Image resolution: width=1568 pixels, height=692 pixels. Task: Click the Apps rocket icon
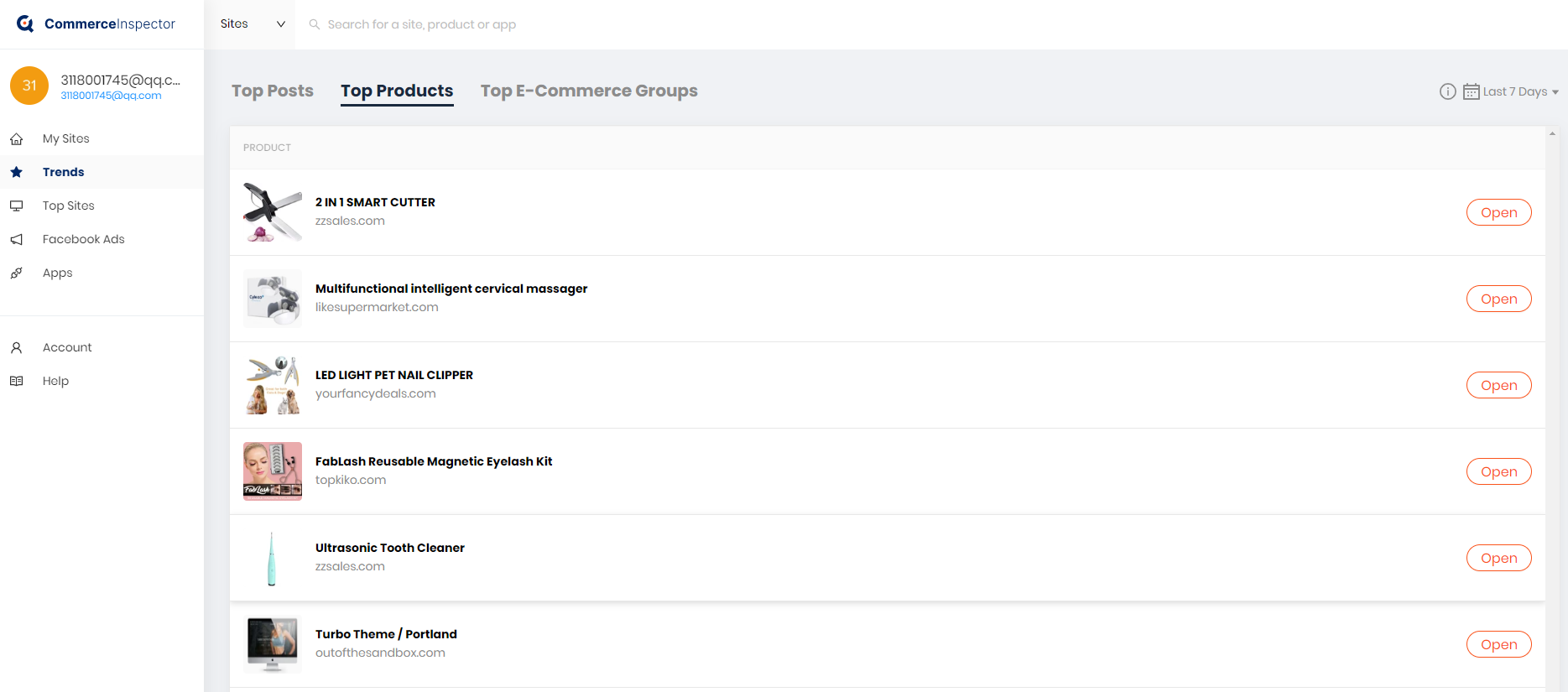pyautogui.click(x=16, y=273)
